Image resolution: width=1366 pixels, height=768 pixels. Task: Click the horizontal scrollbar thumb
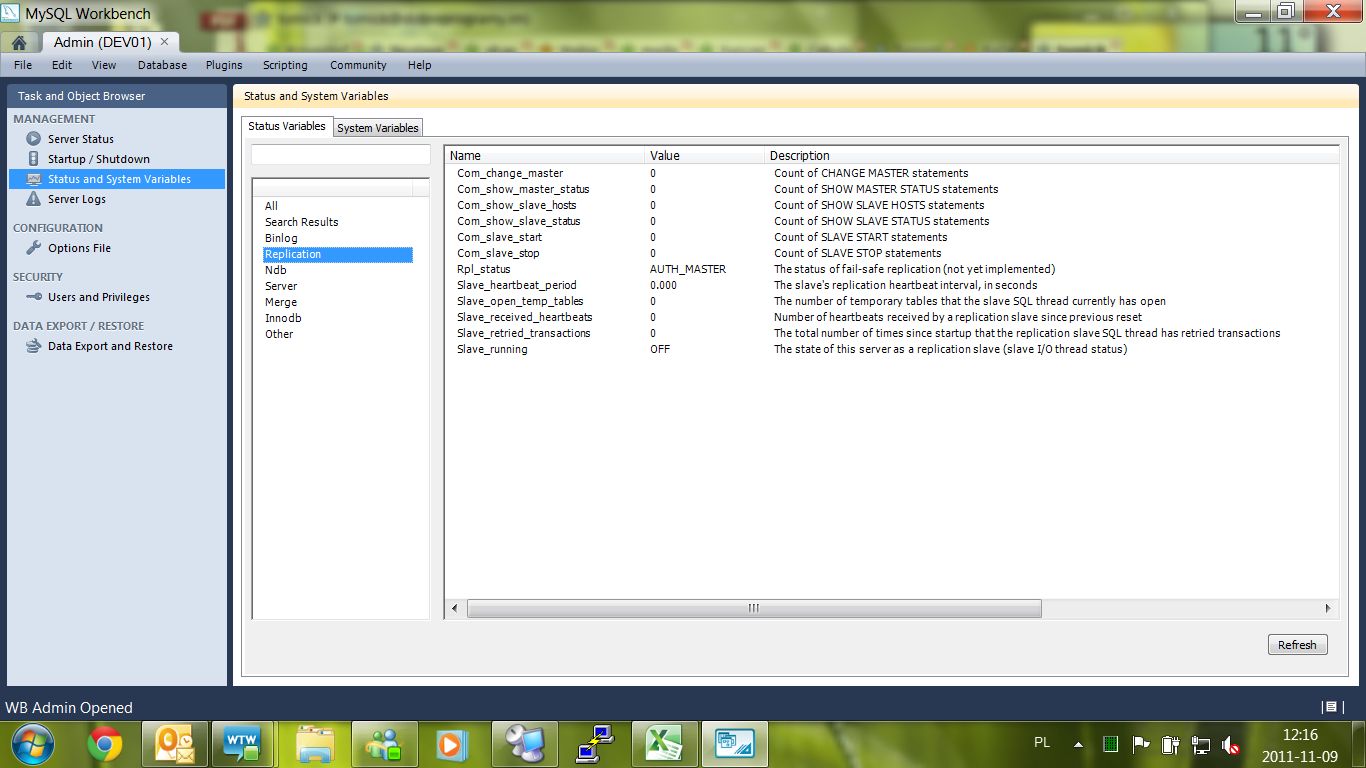click(754, 608)
